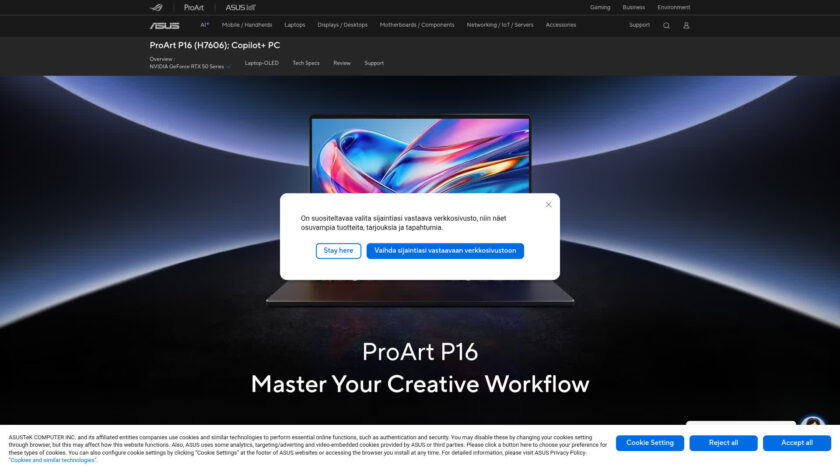
Task: Click the Stay here button
Action: point(338,251)
